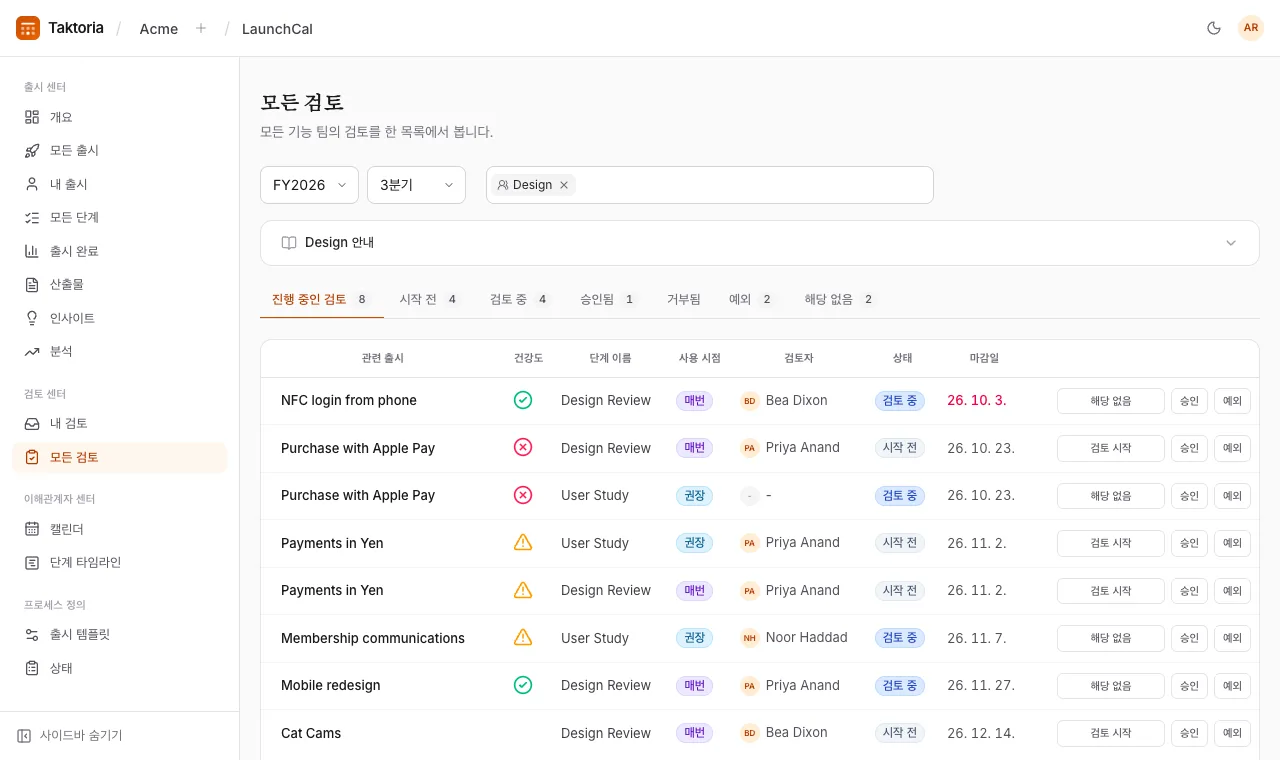Click 사이드바 숨기기 to collapse sidebar
The image size is (1280, 760).
pos(70,735)
